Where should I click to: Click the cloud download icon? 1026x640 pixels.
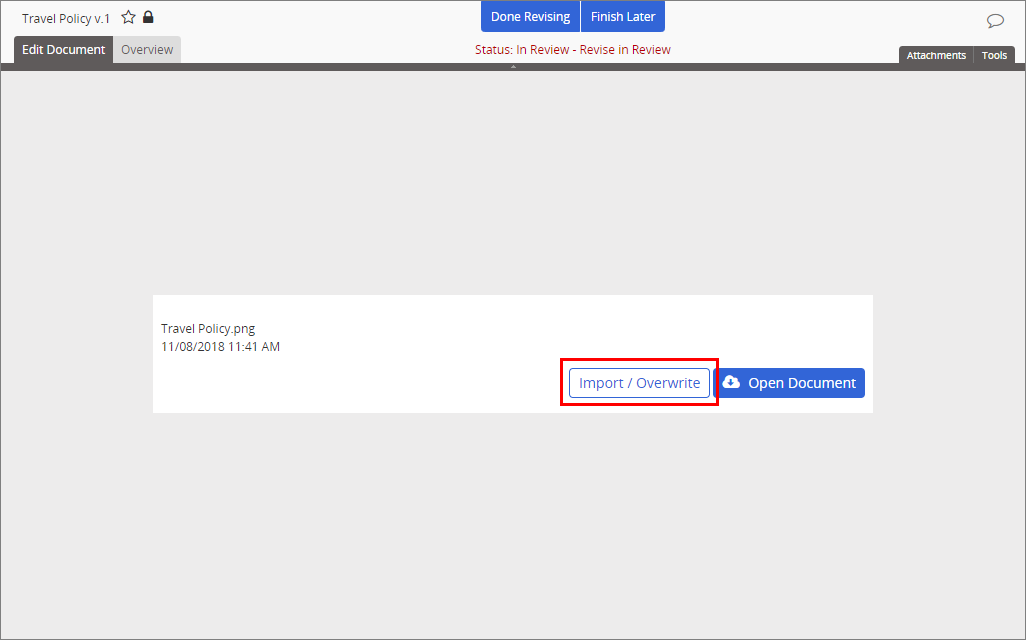pyautogui.click(x=731, y=382)
